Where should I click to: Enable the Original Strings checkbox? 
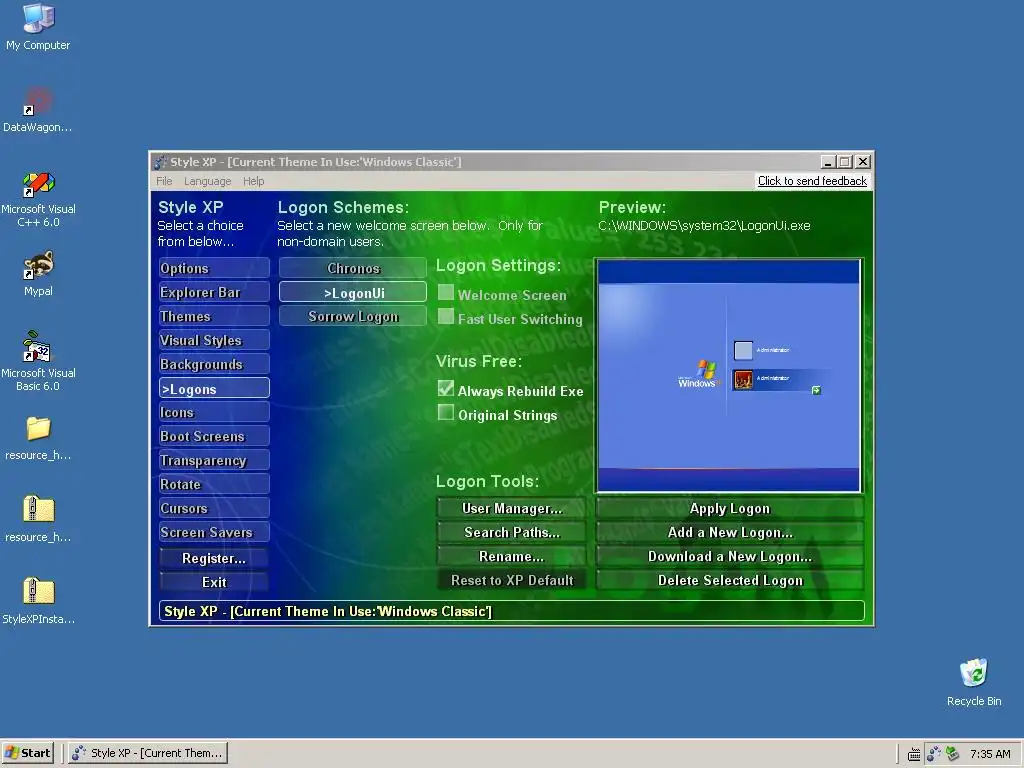tap(446, 413)
